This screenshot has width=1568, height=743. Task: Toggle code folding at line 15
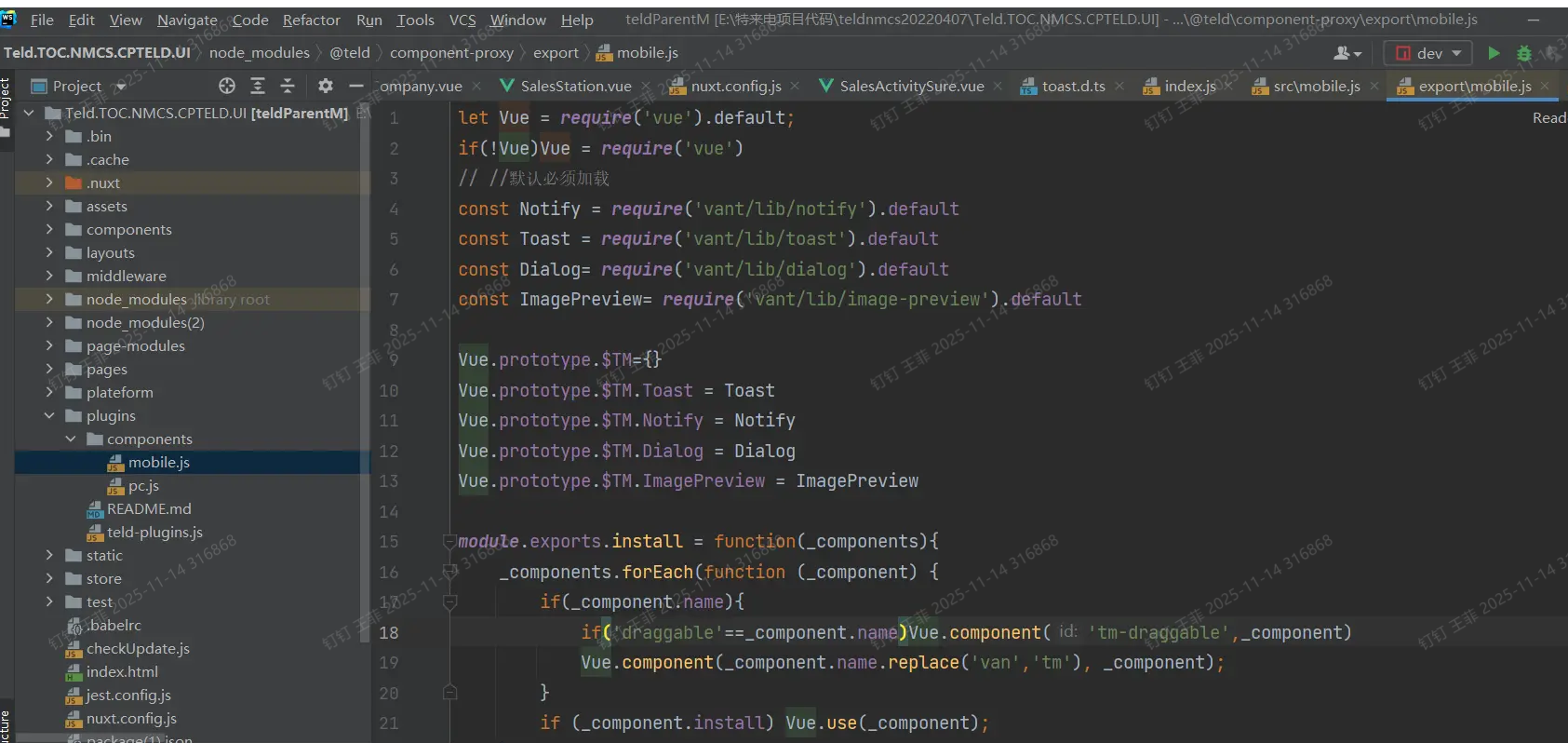[x=450, y=541]
